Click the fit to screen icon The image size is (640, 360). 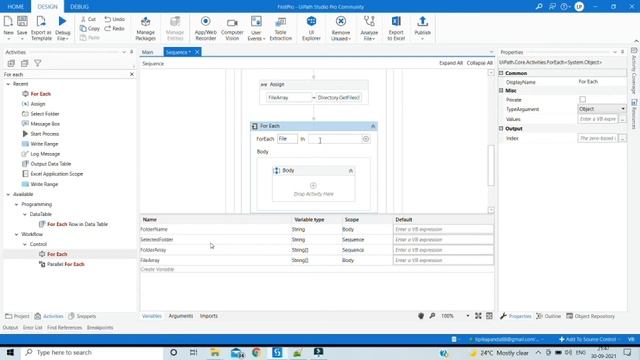coord(478,316)
